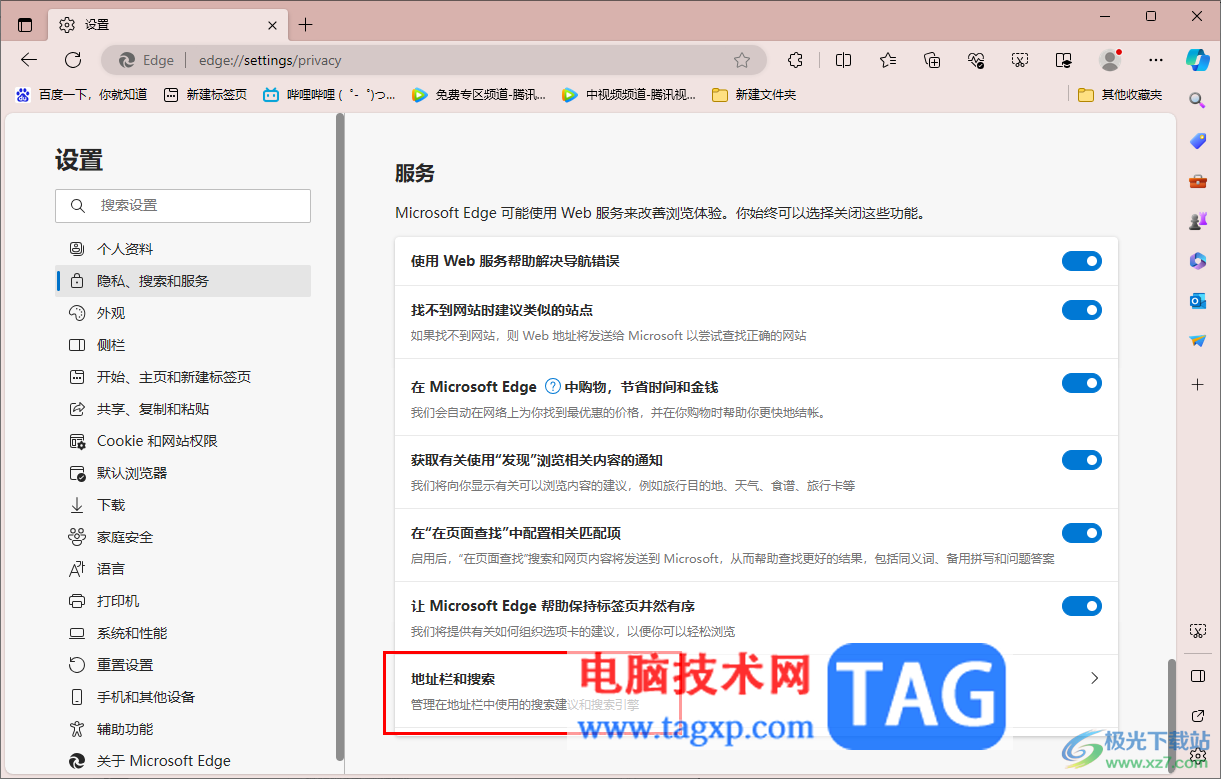Image resolution: width=1221 pixels, height=779 pixels.
Task: Toggle 使用 Web 服务帮助解决导航错误 switch
Action: pos(1081,261)
